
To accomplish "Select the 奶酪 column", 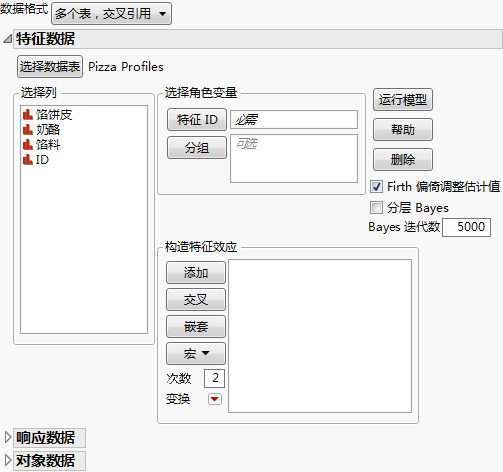I will click(x=48, y=130).
